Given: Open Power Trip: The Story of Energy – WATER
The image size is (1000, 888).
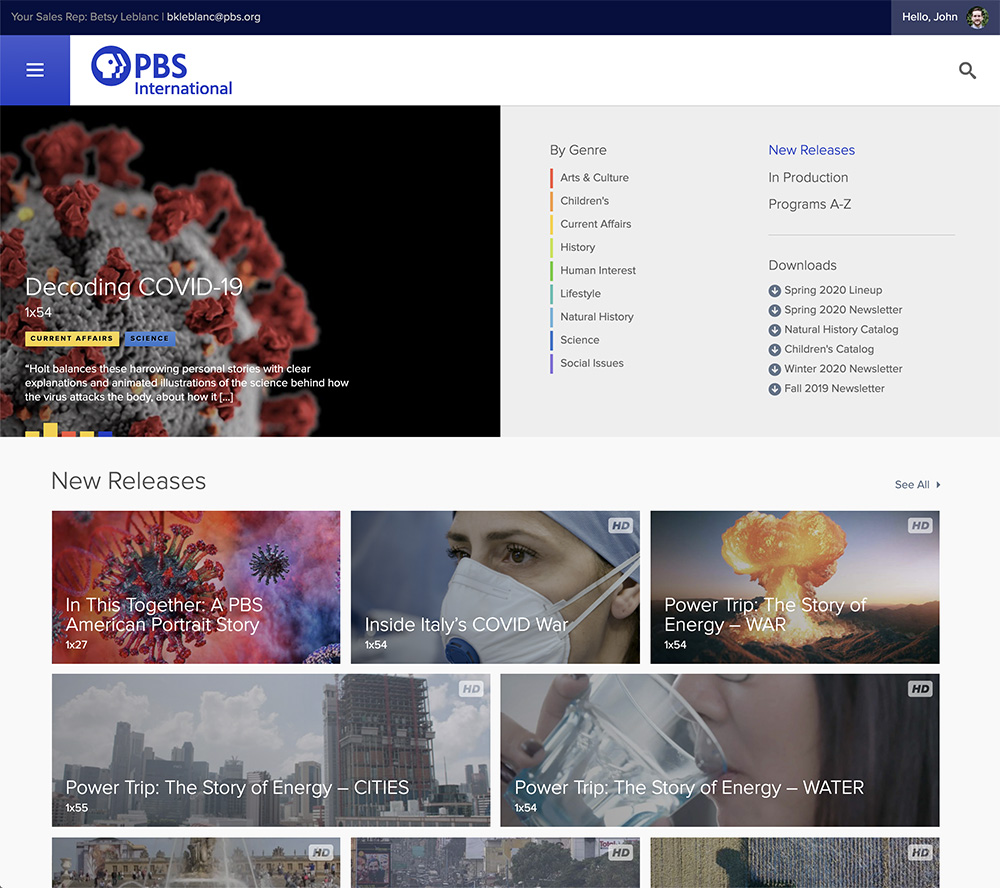Looking at the screenshot, I should coord(719,750).
